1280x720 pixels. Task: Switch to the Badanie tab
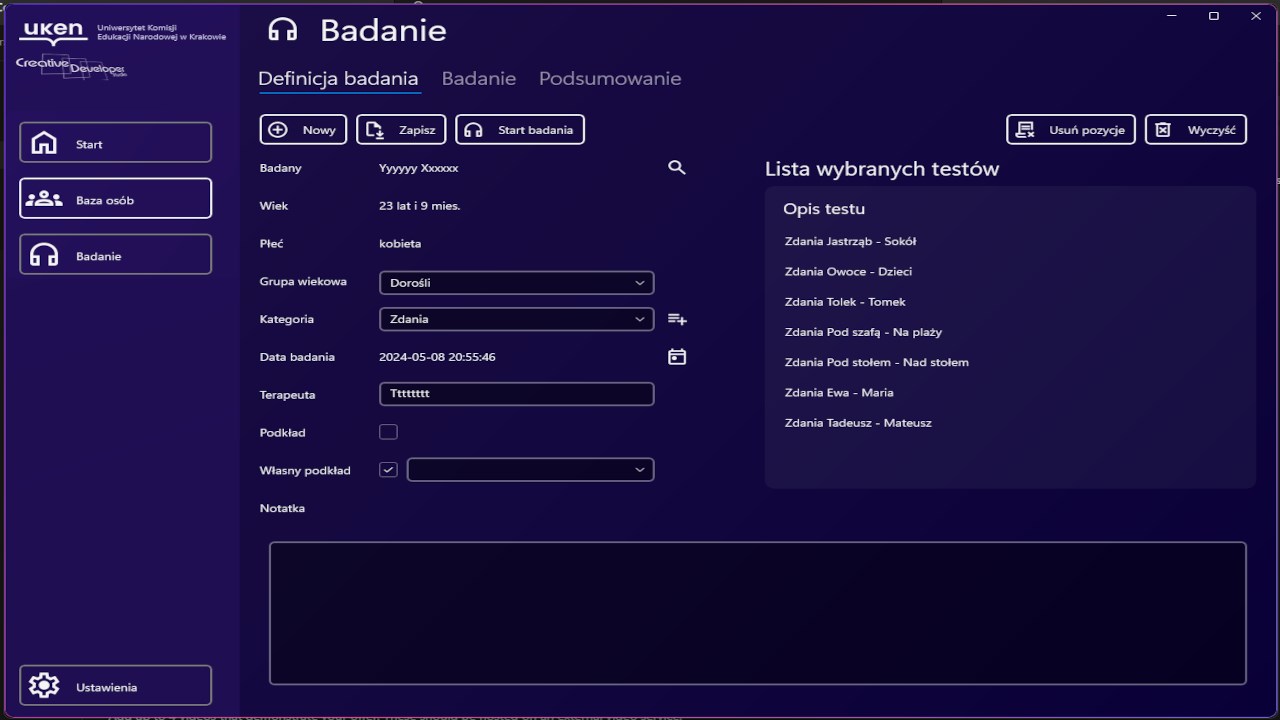[x=479, y=79]
